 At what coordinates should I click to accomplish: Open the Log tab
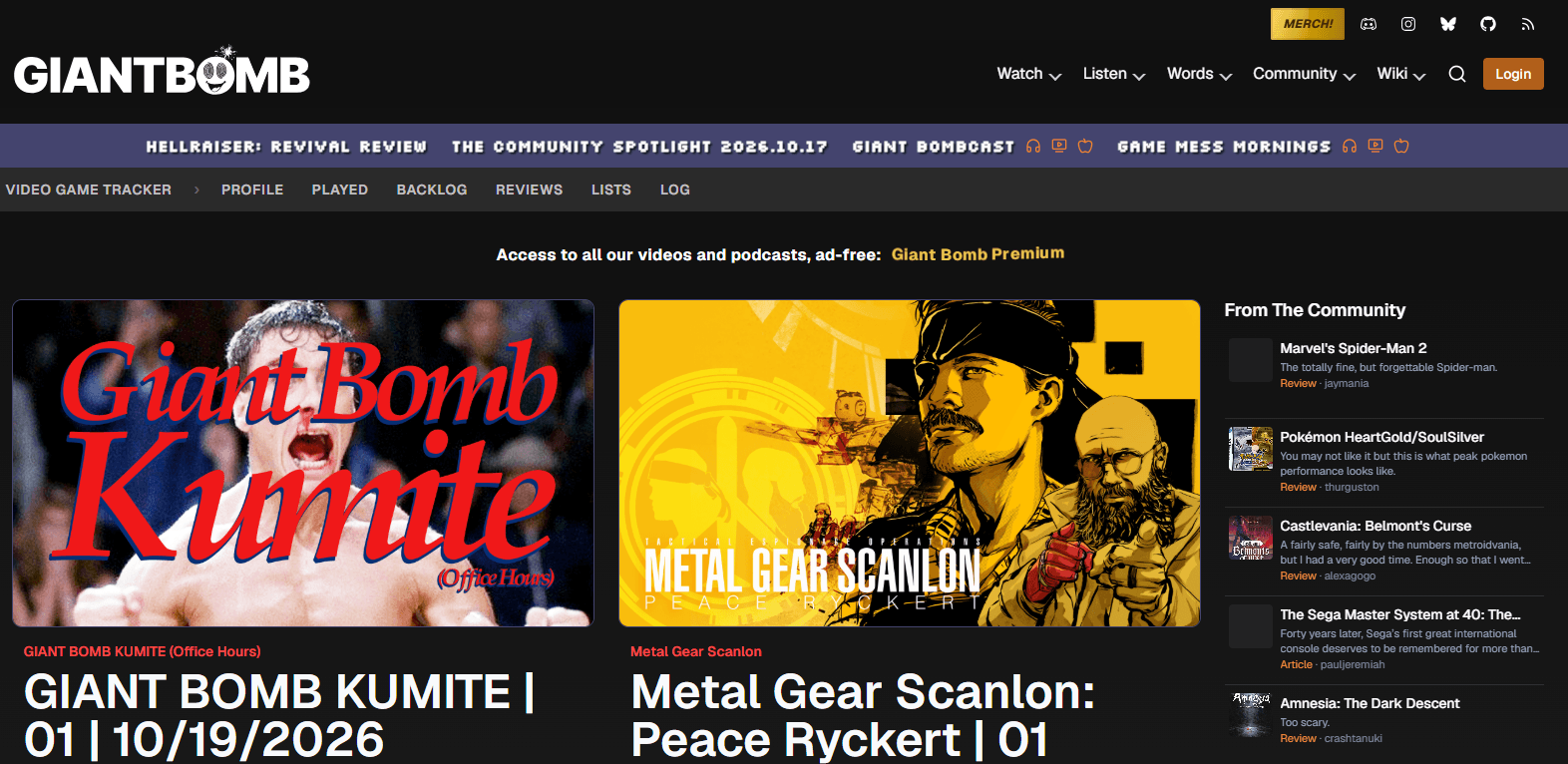click(x=675, y=190)
